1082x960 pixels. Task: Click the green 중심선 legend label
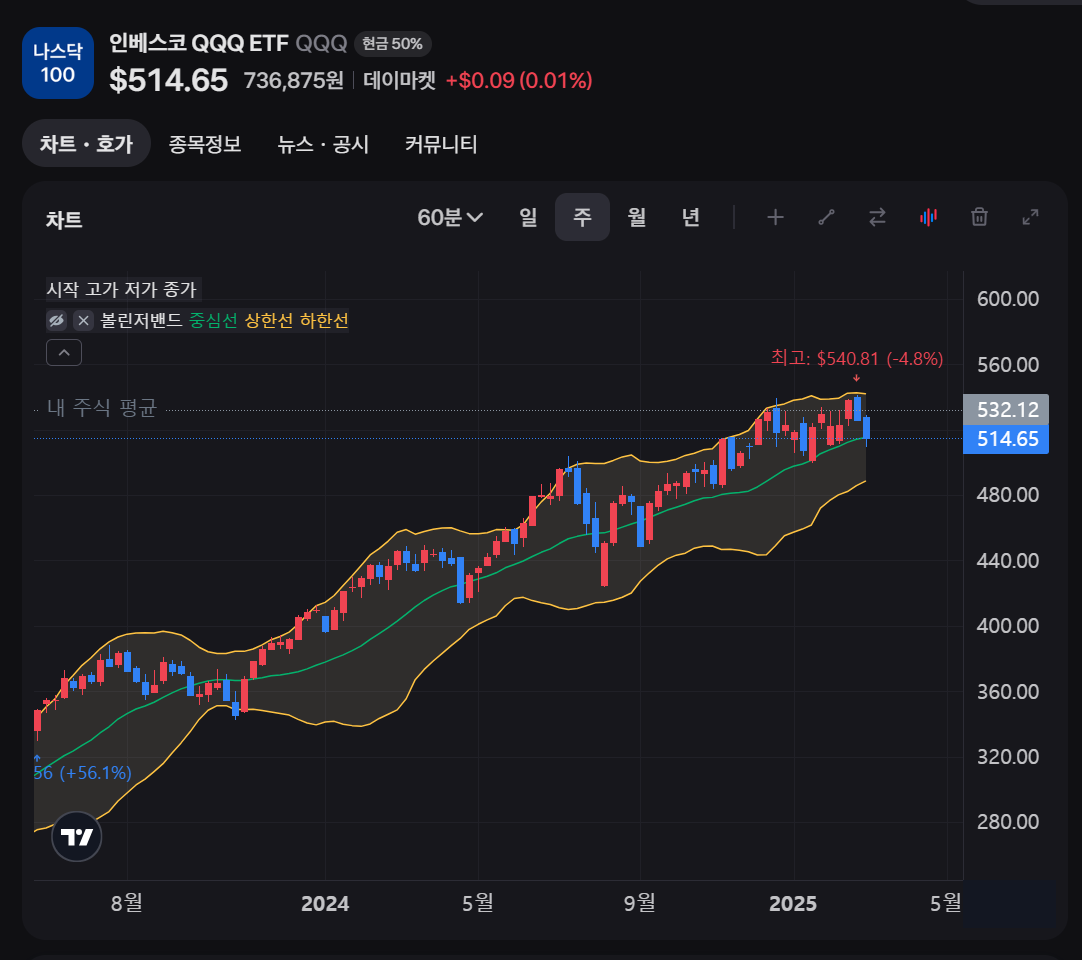tap(213, 320)
